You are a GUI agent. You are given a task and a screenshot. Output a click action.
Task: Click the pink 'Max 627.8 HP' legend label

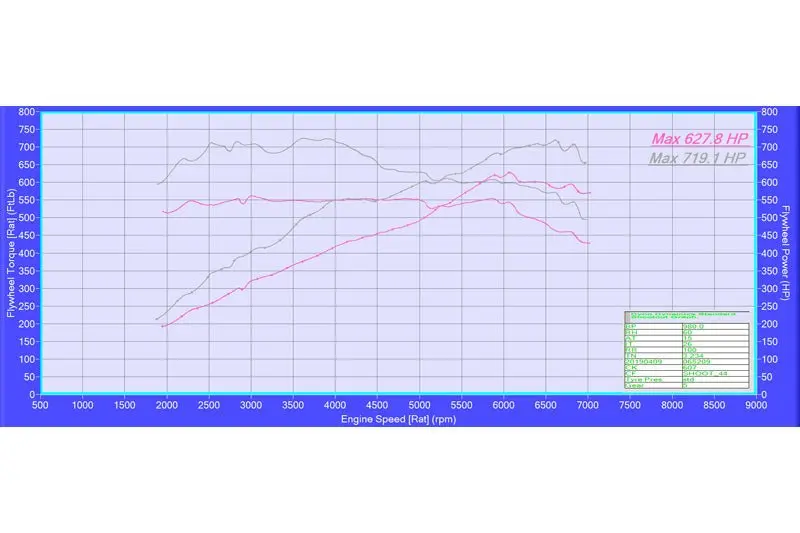(699, 139)
